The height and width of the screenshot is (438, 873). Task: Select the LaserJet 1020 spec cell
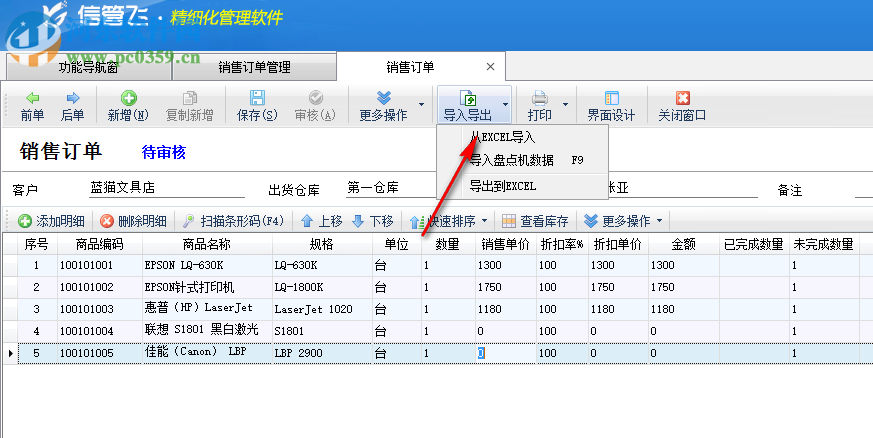click(x=322, y=309)
